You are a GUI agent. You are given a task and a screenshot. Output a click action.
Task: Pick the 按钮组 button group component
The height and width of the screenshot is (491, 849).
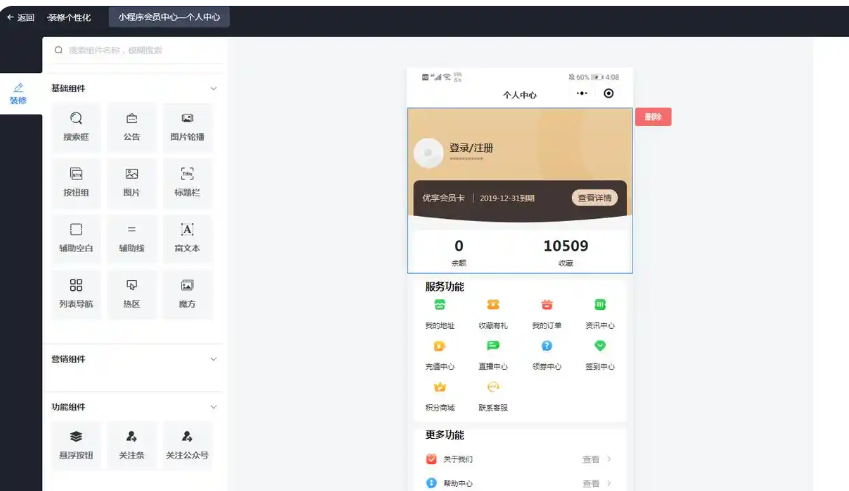[76, 182]
